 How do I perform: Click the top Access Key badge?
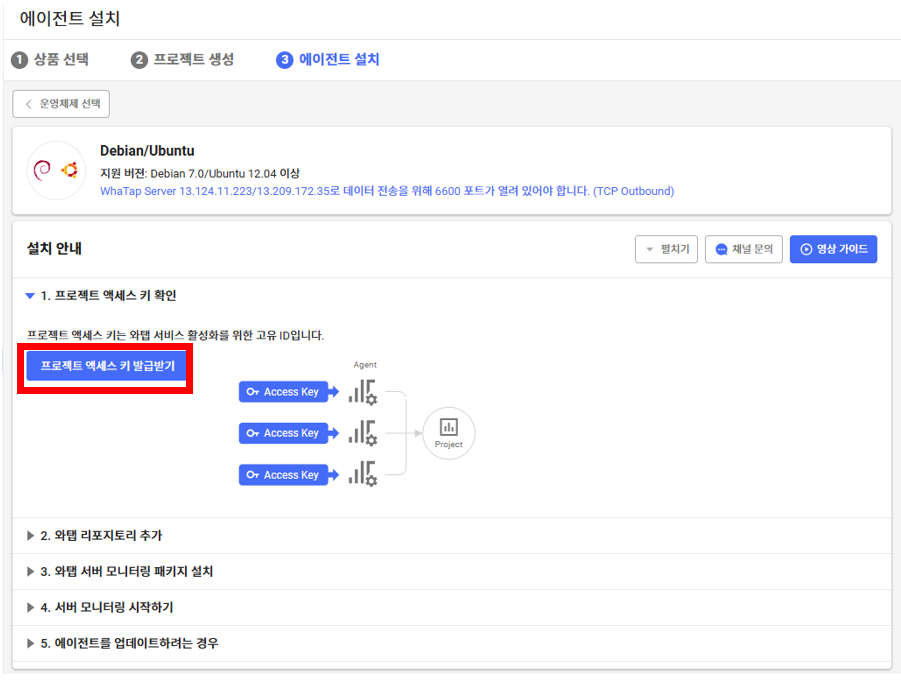pos(283,391)
